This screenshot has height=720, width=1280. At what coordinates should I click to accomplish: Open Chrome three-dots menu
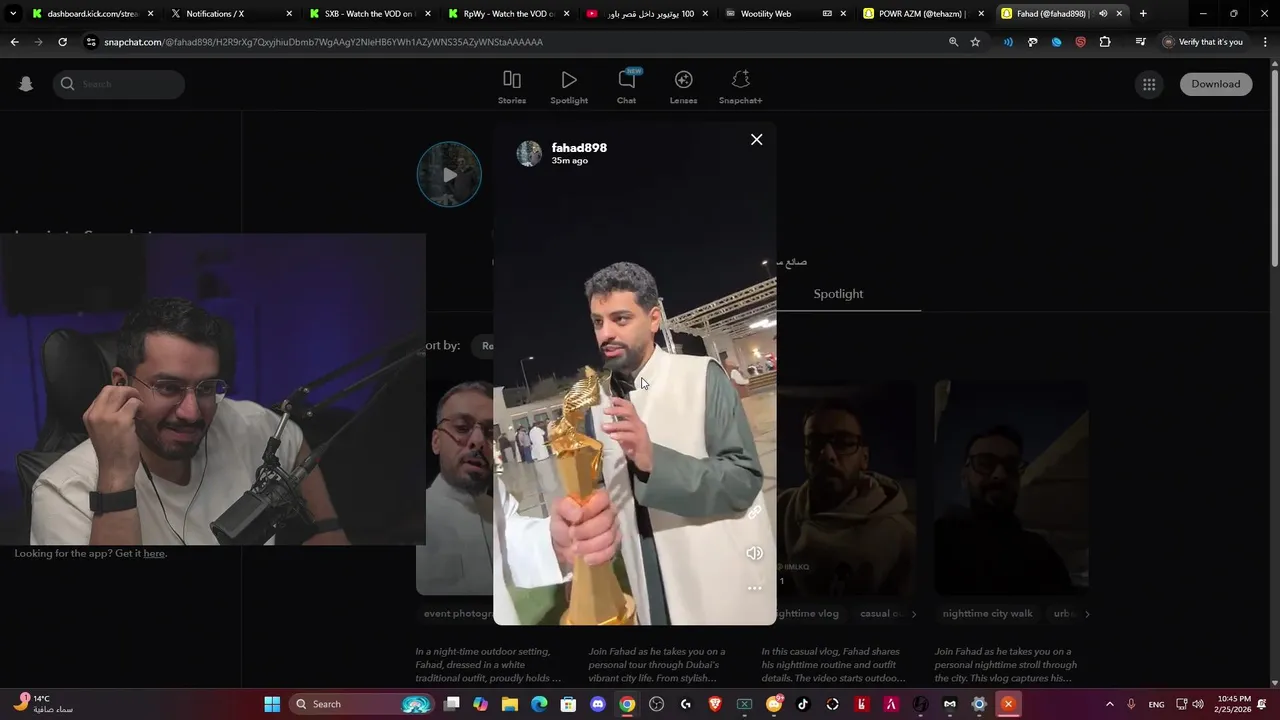click(1265, 42)
